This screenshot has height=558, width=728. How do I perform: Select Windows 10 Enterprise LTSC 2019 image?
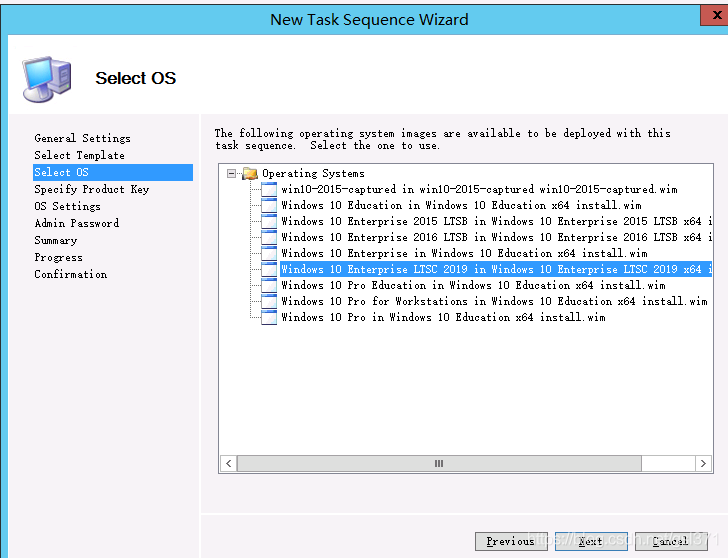pos(496,269)
